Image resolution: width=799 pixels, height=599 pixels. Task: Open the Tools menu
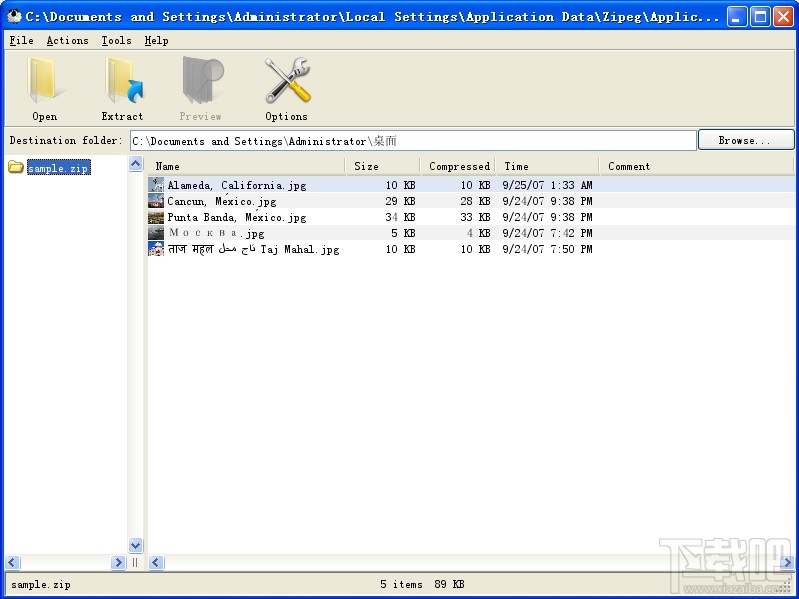(116, 40)
